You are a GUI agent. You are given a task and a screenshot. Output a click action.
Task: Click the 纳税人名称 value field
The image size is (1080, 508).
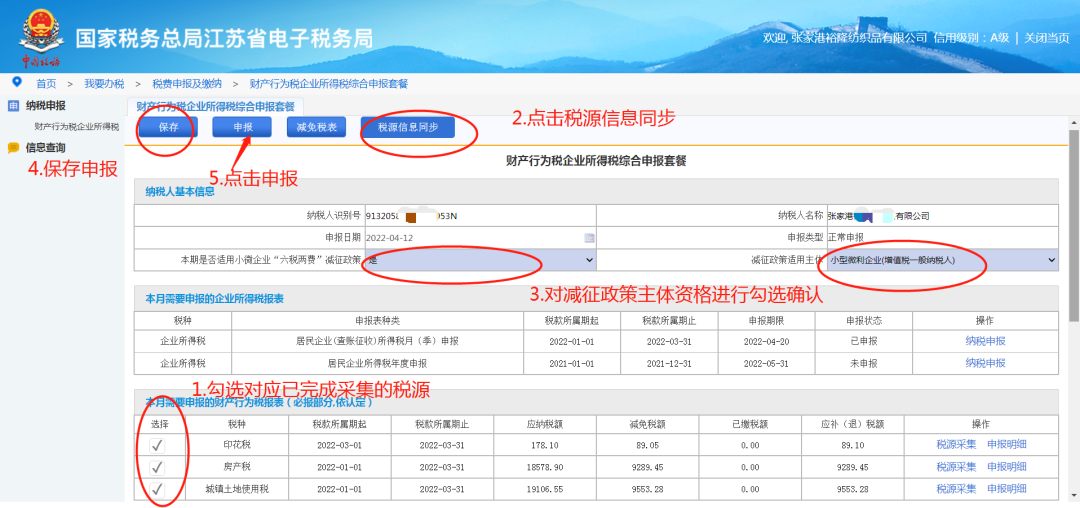[x=942, y=216]
